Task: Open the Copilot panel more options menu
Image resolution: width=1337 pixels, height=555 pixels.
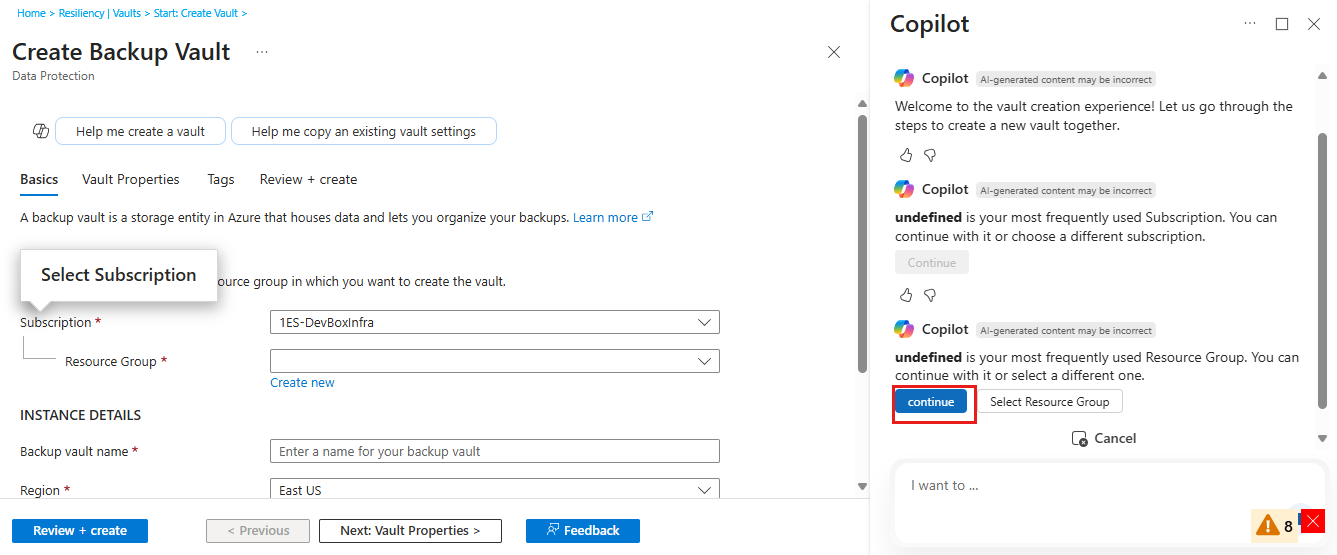Action: 1250,24
